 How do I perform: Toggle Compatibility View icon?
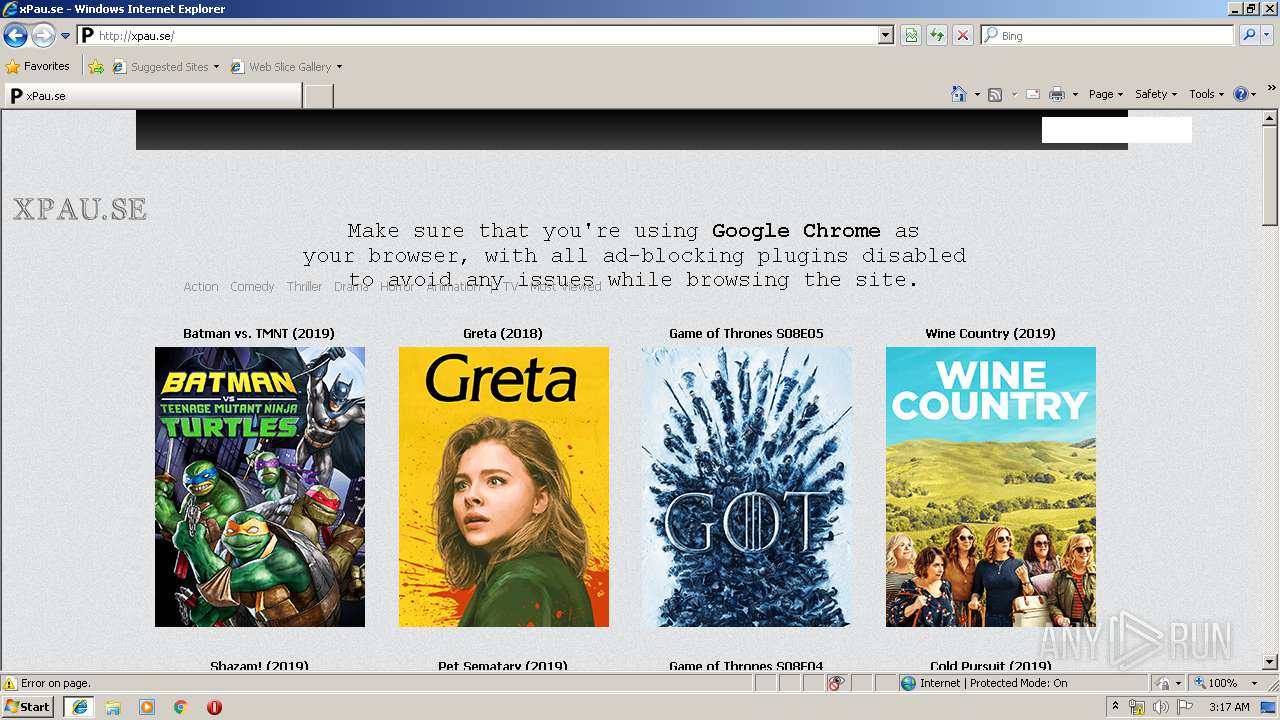911,35
